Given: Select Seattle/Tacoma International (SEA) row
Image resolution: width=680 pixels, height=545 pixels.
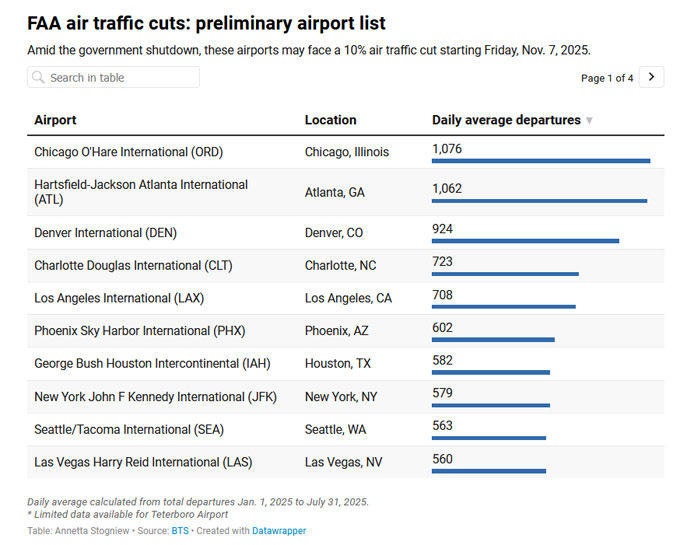Looking at the screenshot, I should (x=129, y=430).
